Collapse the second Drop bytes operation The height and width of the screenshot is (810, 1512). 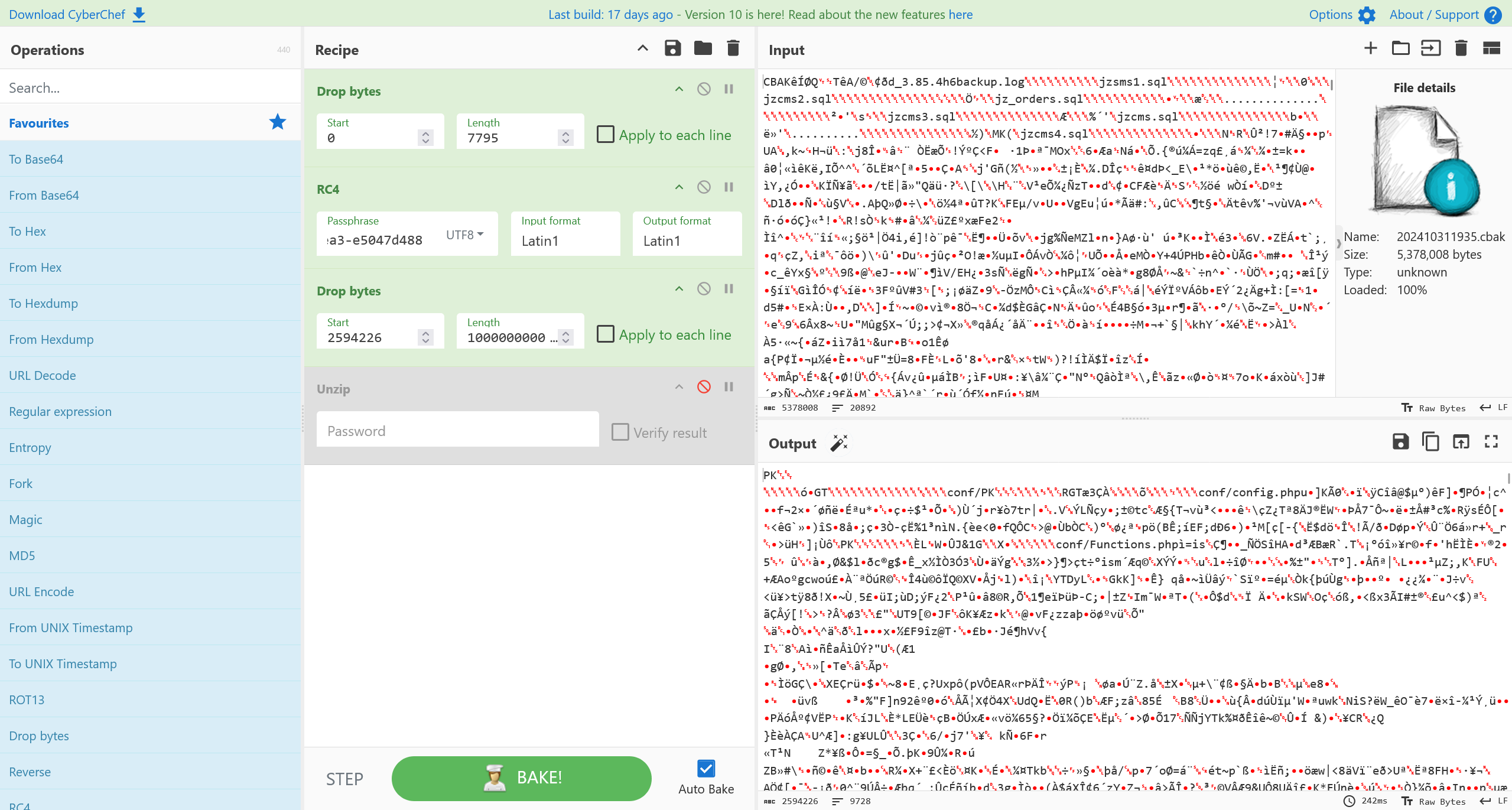679,289
